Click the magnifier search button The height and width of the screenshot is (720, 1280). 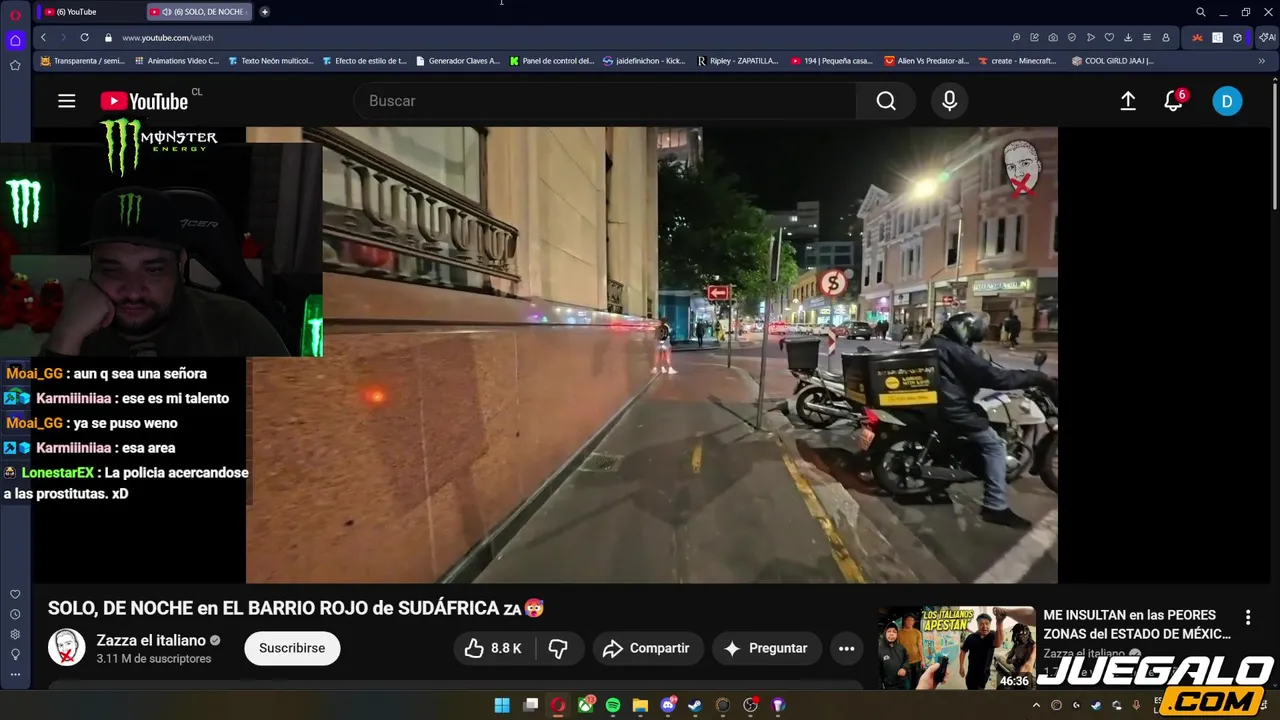pyautogui.click(x=886, y=101)
